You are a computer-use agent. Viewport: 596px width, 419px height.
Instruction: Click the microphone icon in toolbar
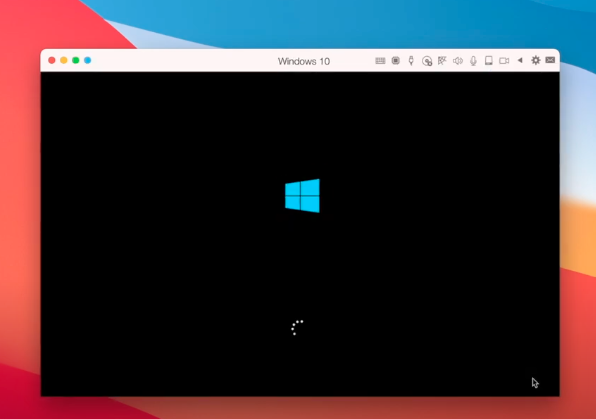pyautogui.click(x=473, y=61)
